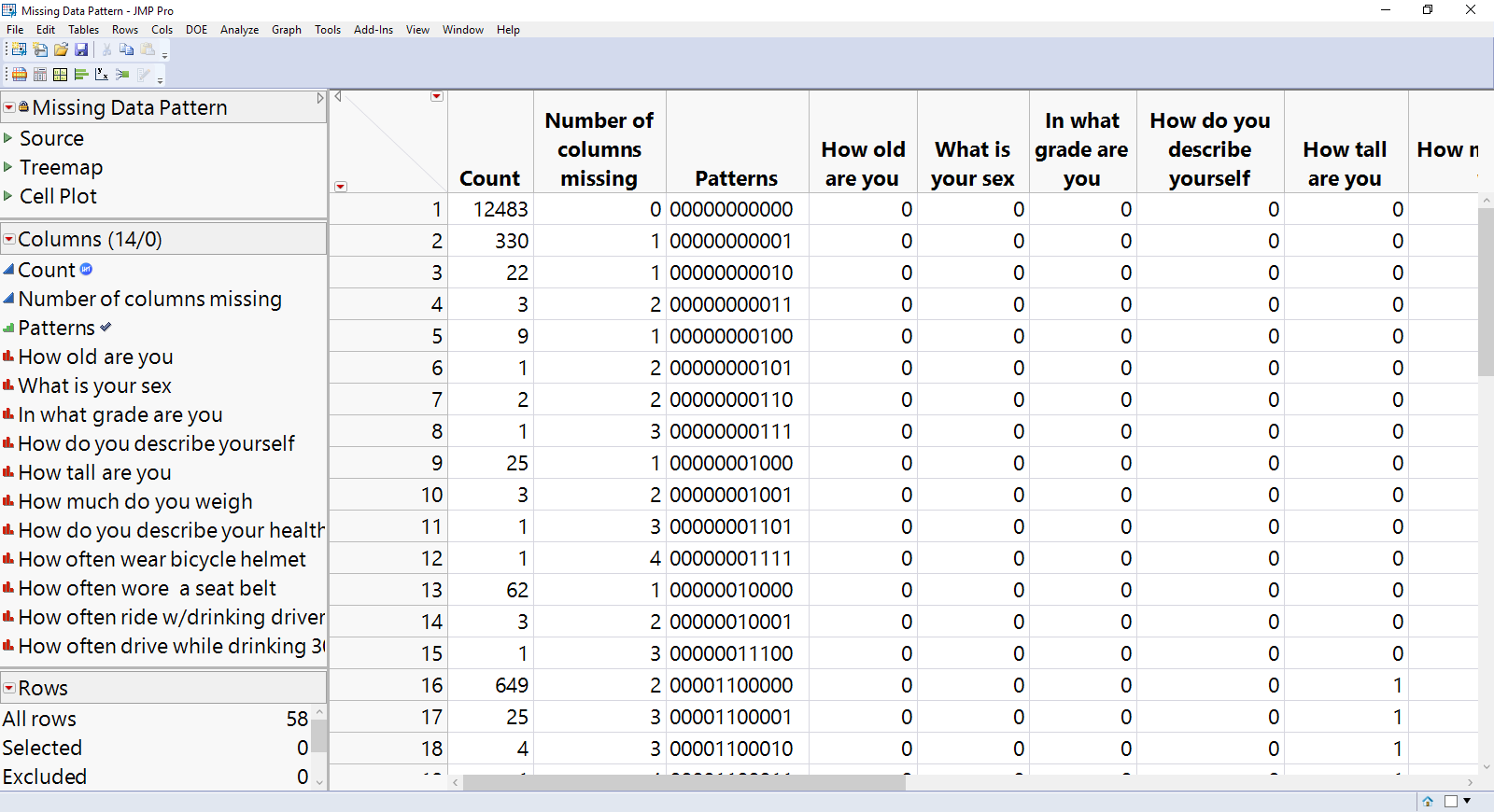Open the Columns panel red triangle menu
The width and height of the screenshot is (1494, 812).
pyautogui.click(x=9, y=240)
